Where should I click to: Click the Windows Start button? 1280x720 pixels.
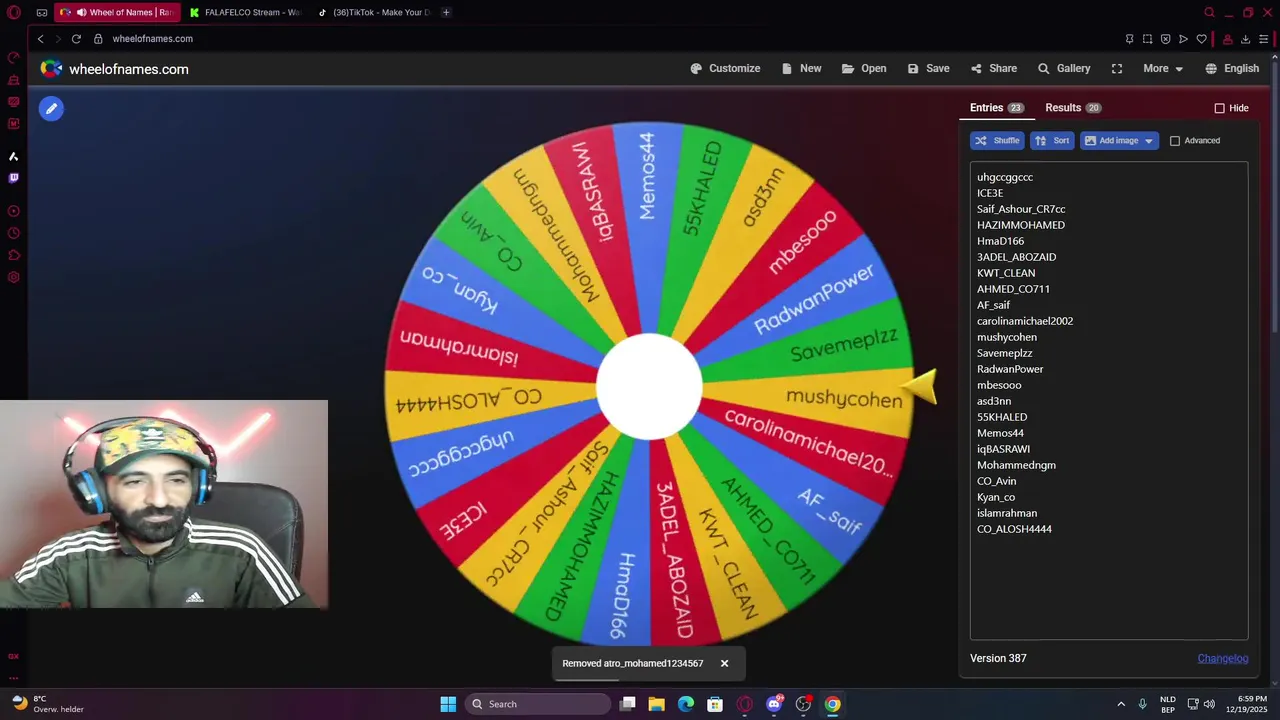(x=448, y=704)
